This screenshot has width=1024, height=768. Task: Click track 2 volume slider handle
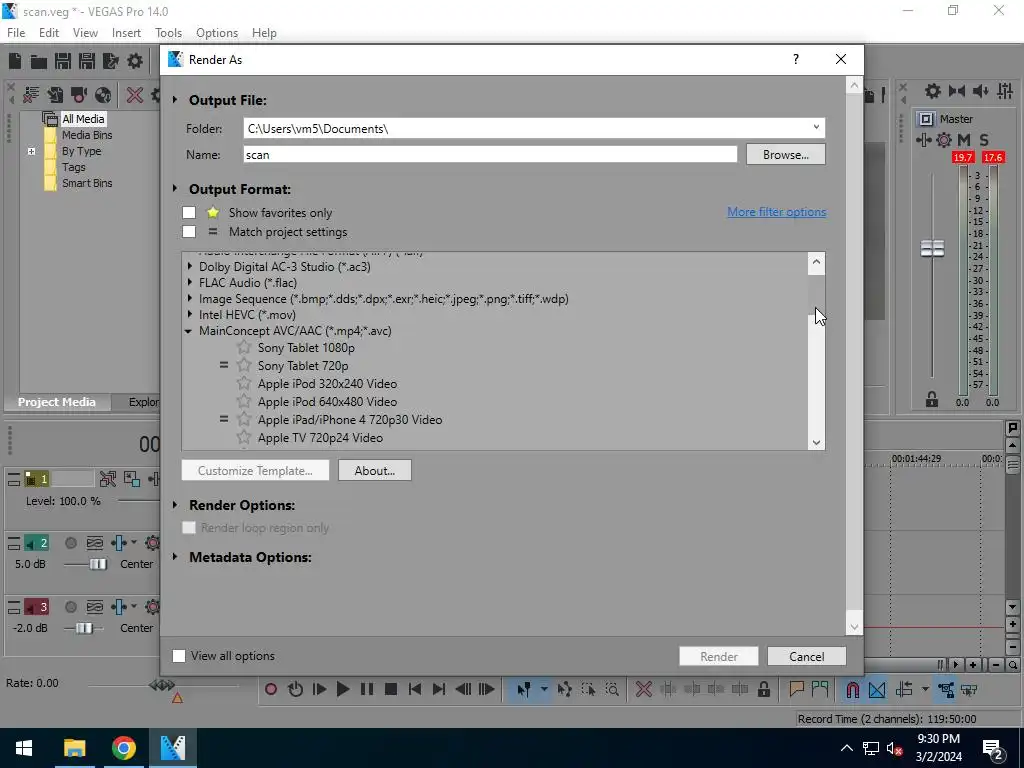98,564
